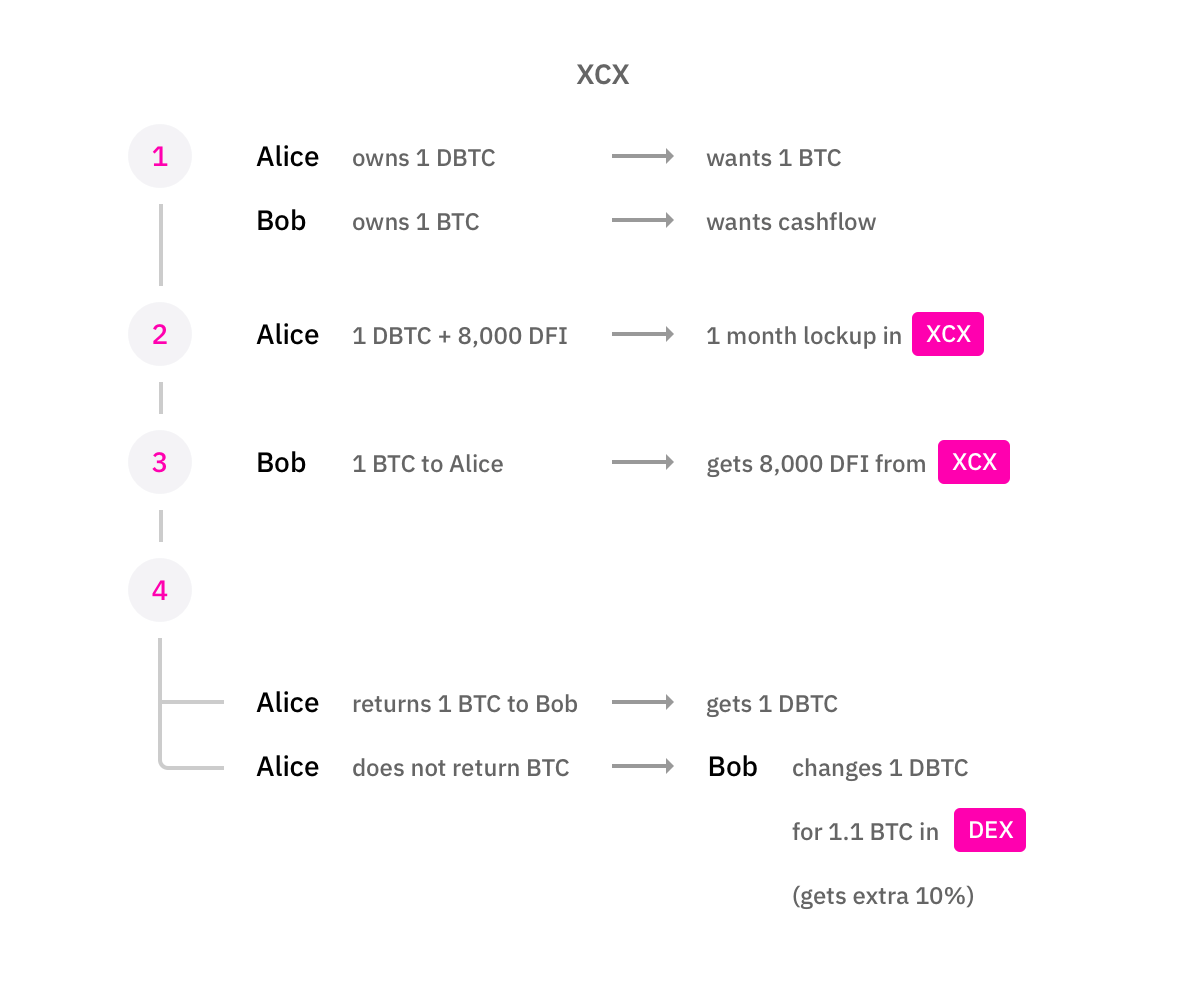Select the step 4 circle
The height and width of the screenshot is (988, 1200).
(160, 590)
